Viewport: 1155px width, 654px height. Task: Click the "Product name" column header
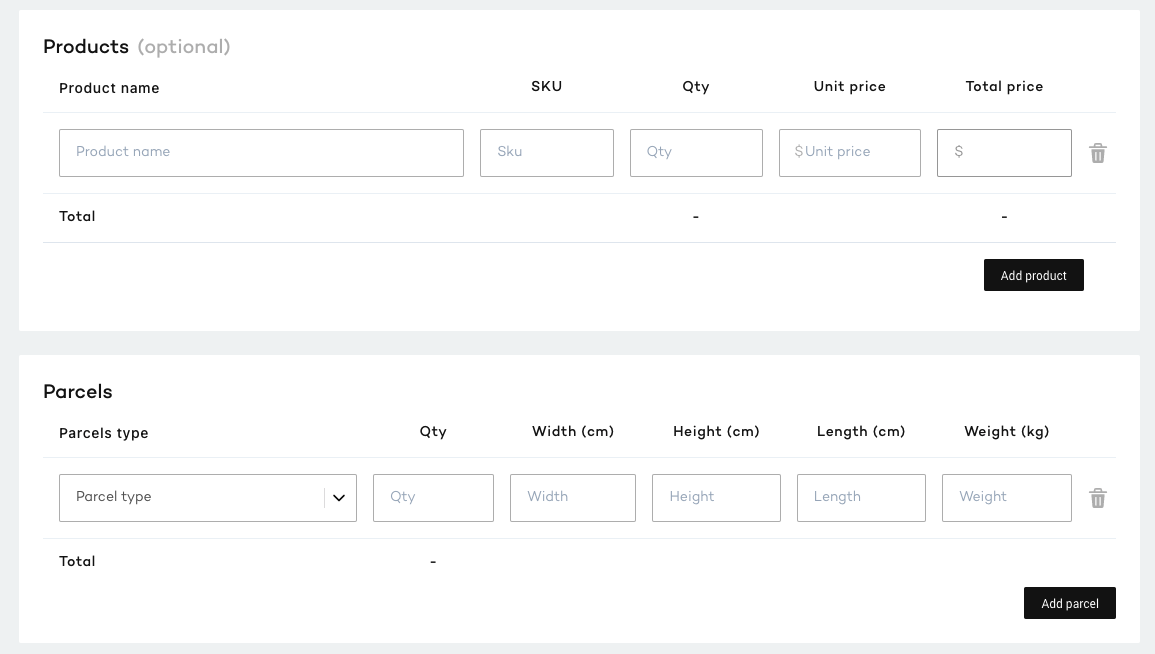point(109,88)
